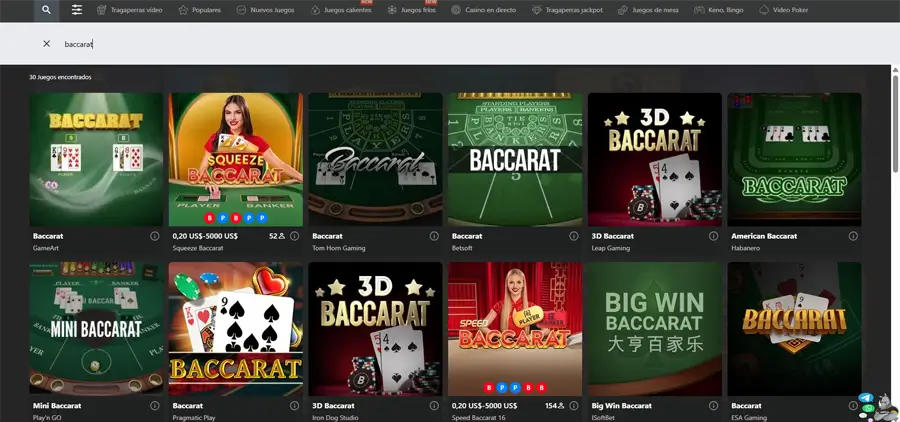
Task: Switch to Nuevos Juegos category
Action: (265, 10)
